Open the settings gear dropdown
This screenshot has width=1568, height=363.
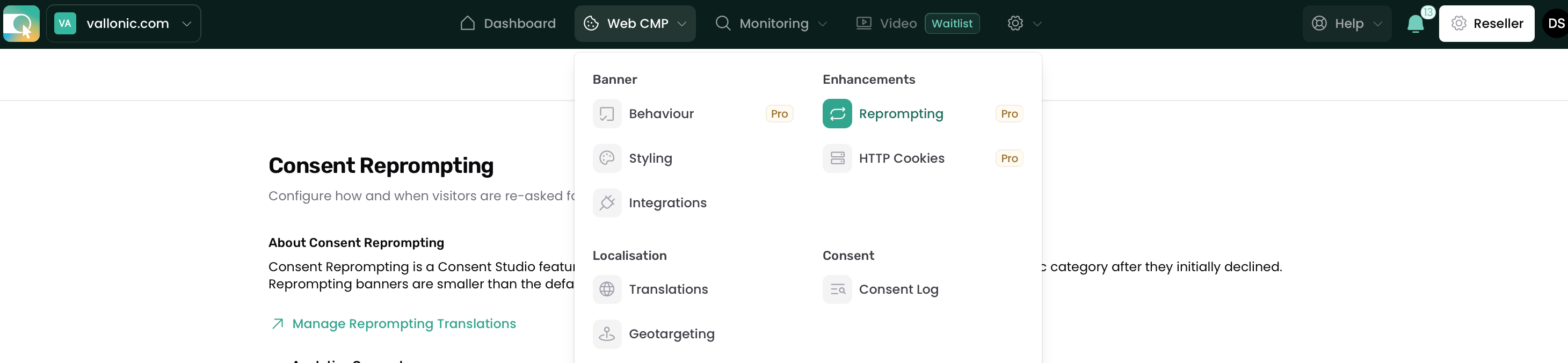pos(1025,24)
